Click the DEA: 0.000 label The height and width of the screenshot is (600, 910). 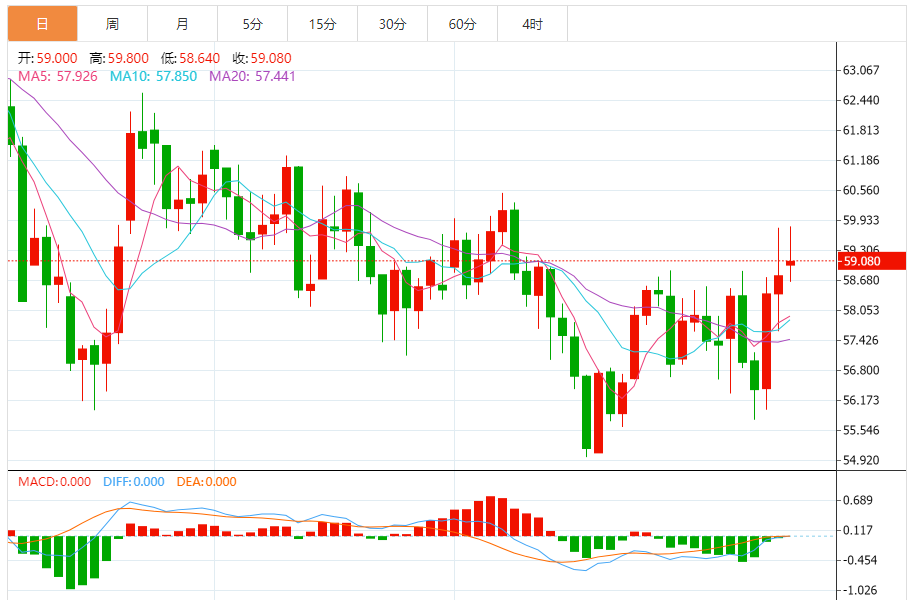[x=206, y=481]
